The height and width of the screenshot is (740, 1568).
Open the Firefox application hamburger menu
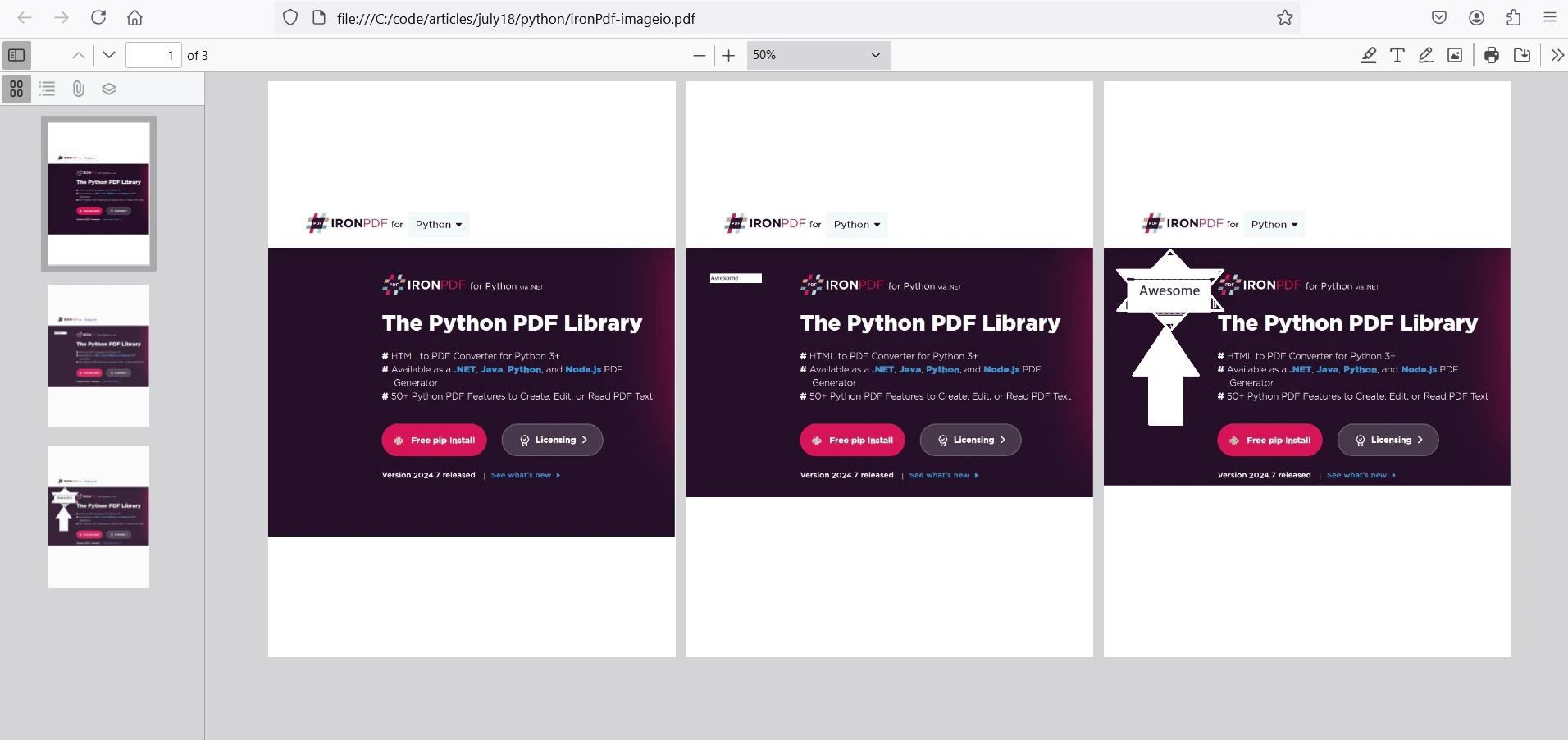[x=1549, y=17]
